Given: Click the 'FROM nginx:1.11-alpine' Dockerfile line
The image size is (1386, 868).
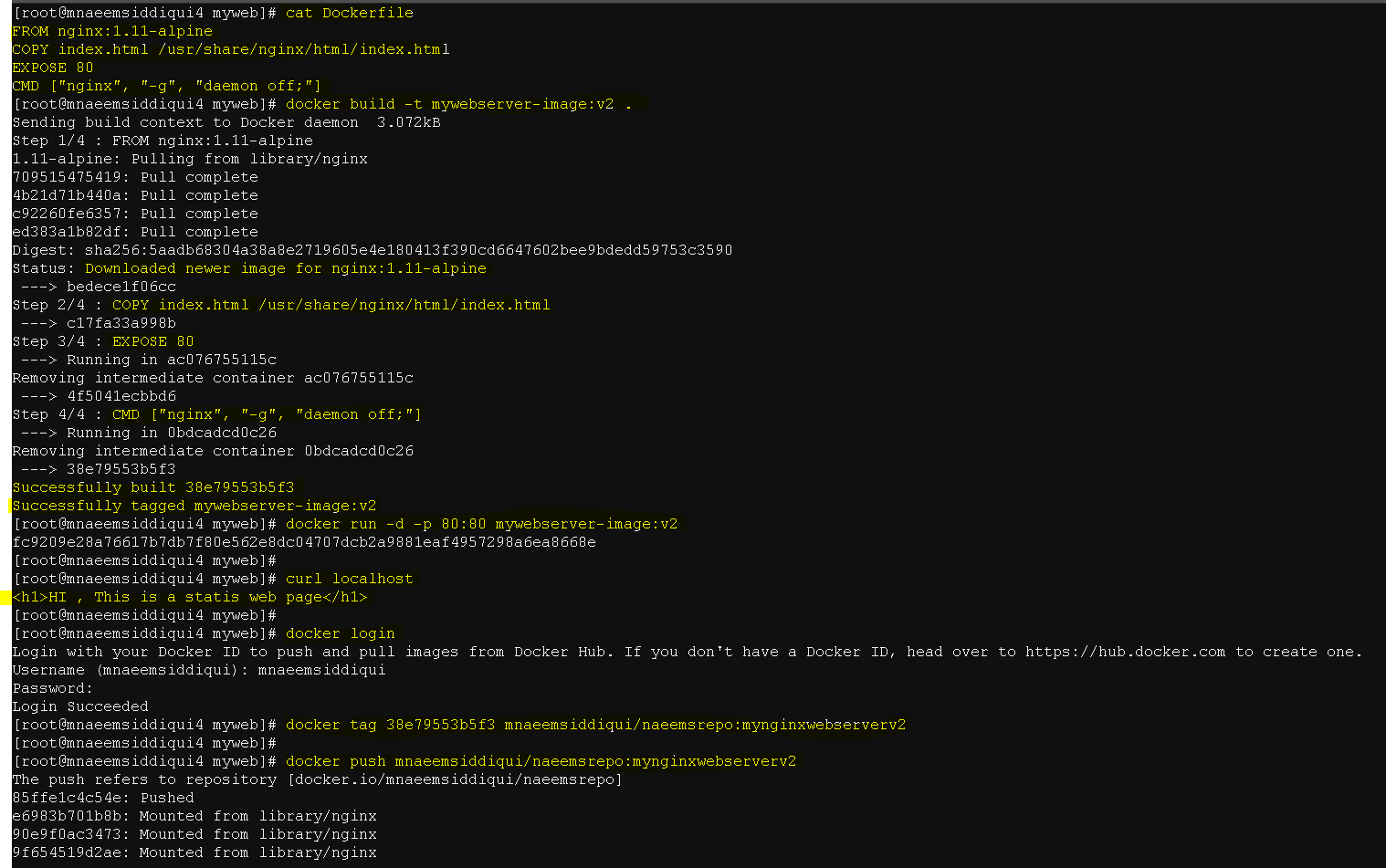Looking at the screenshot, I should coord(112,31).
